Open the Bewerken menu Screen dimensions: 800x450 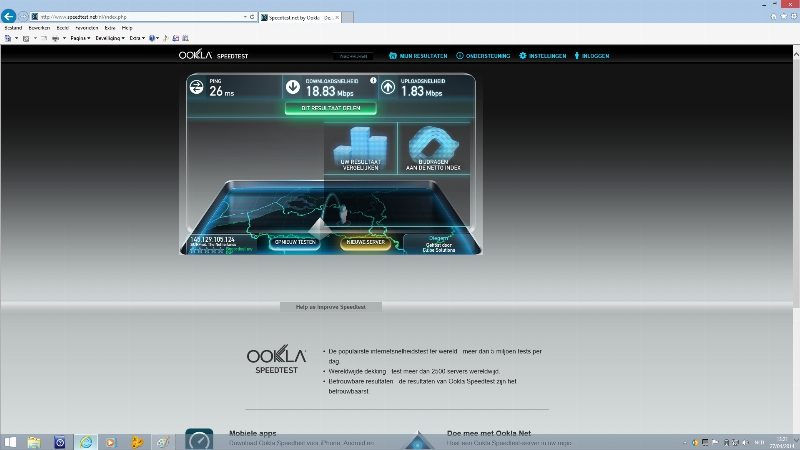39,28
